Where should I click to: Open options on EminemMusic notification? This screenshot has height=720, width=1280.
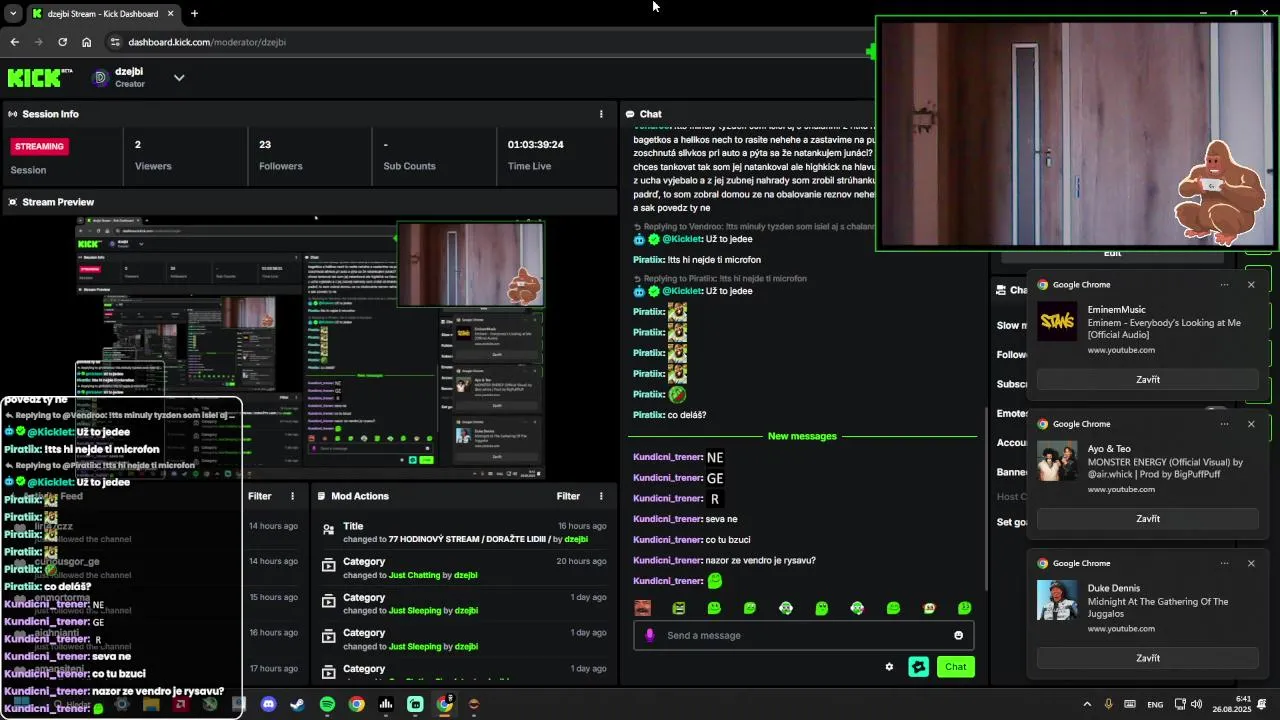1224,285
